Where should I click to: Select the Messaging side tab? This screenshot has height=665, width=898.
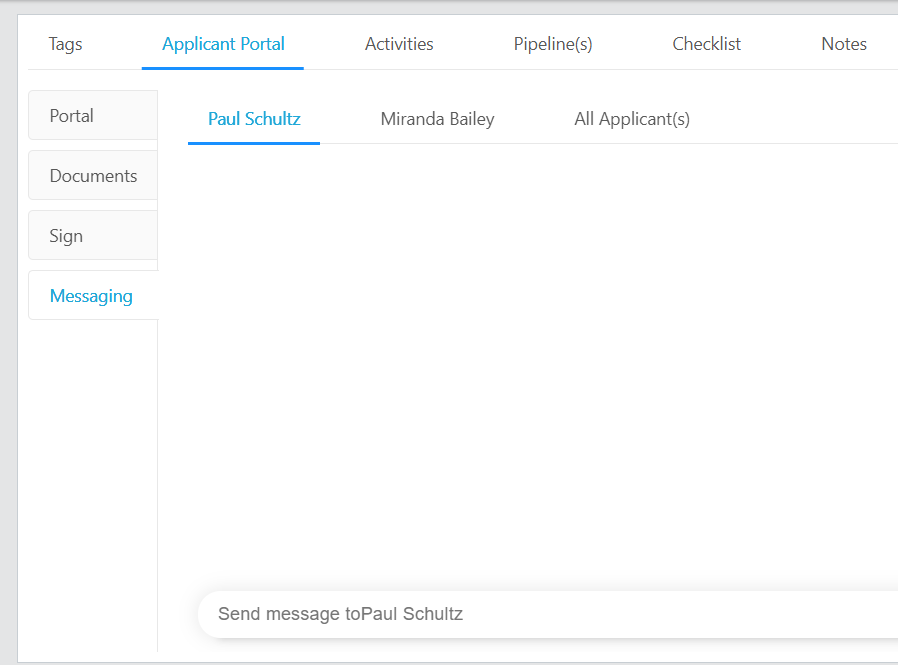tap(93, 296)
